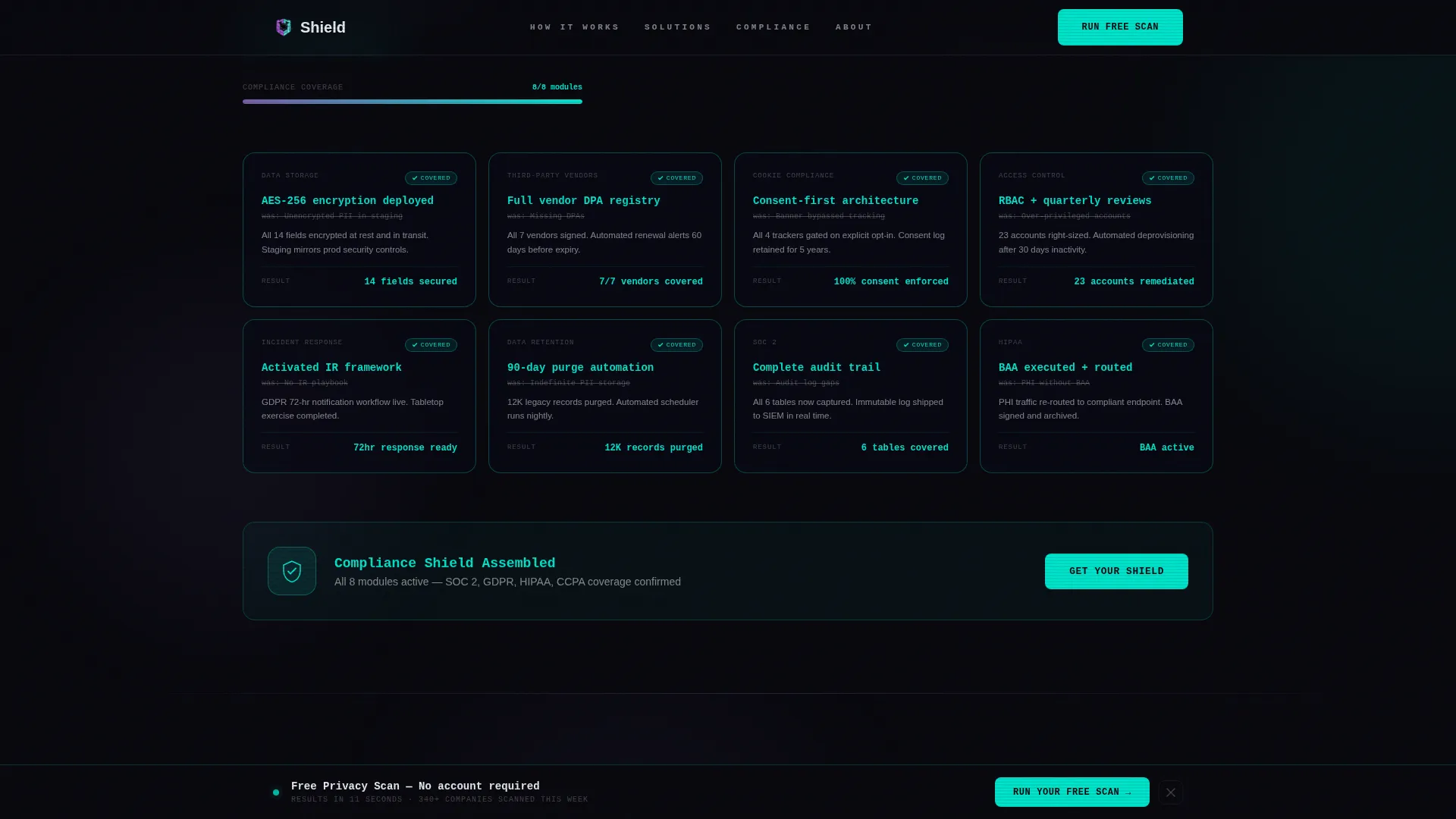Screen dimensions: 1456x819
Task: Click 'was: Banner bypassed tracking' strikethrough text
Action: pos(819,216)
